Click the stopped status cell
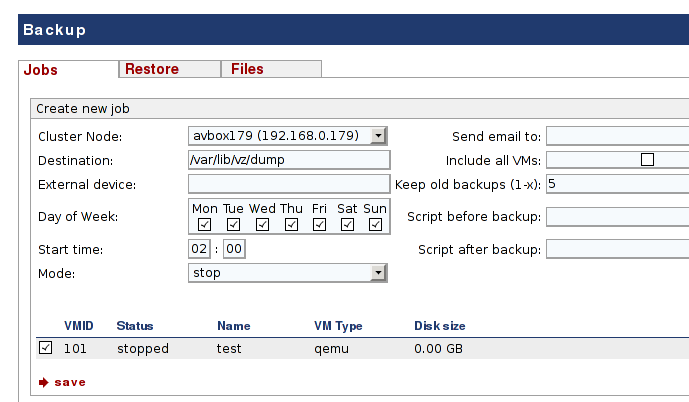Viewport: 689px width, 402px height. (143, 348)
